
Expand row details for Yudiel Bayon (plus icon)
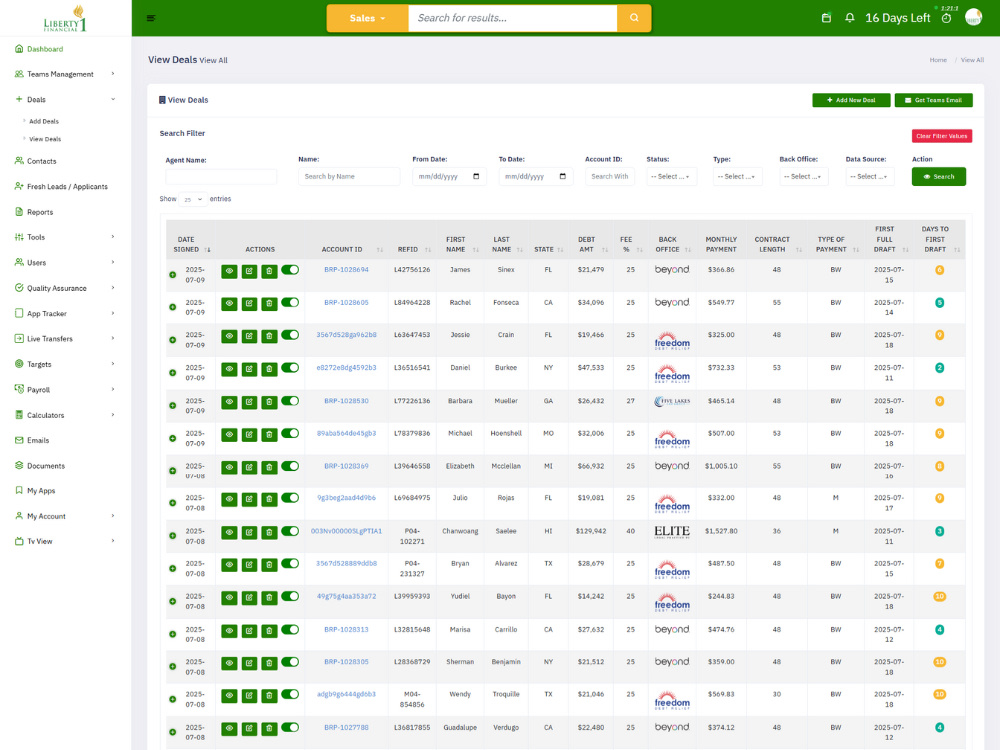(172, 601)
